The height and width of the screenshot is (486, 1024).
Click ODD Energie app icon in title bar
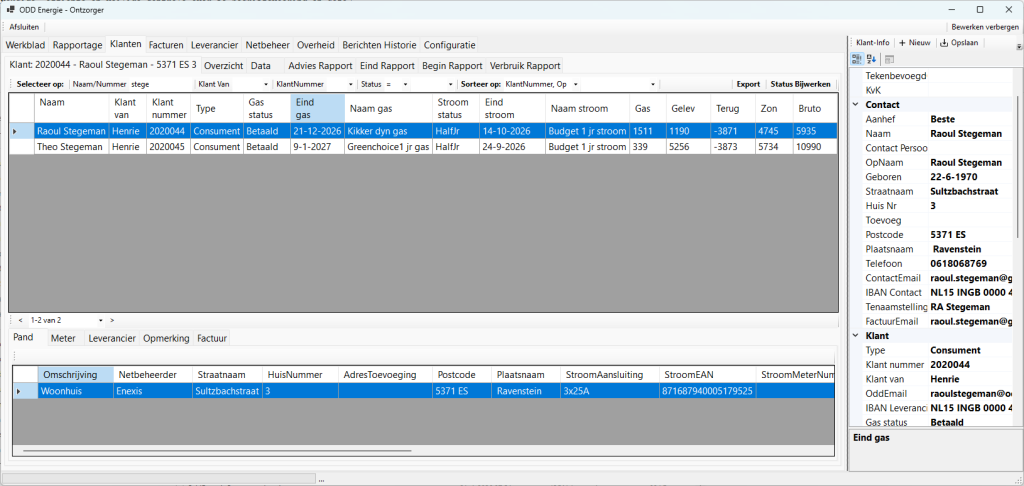(10, 9)
